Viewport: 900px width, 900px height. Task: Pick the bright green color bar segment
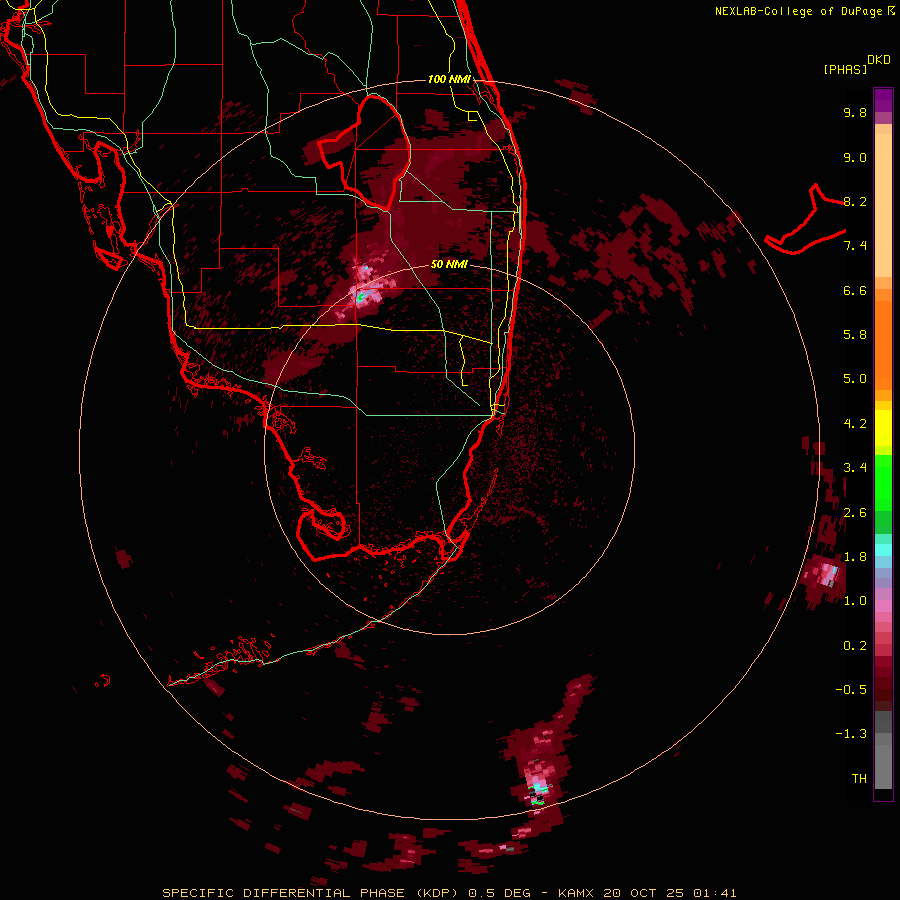pyautogui.click(x=883, y=482)
